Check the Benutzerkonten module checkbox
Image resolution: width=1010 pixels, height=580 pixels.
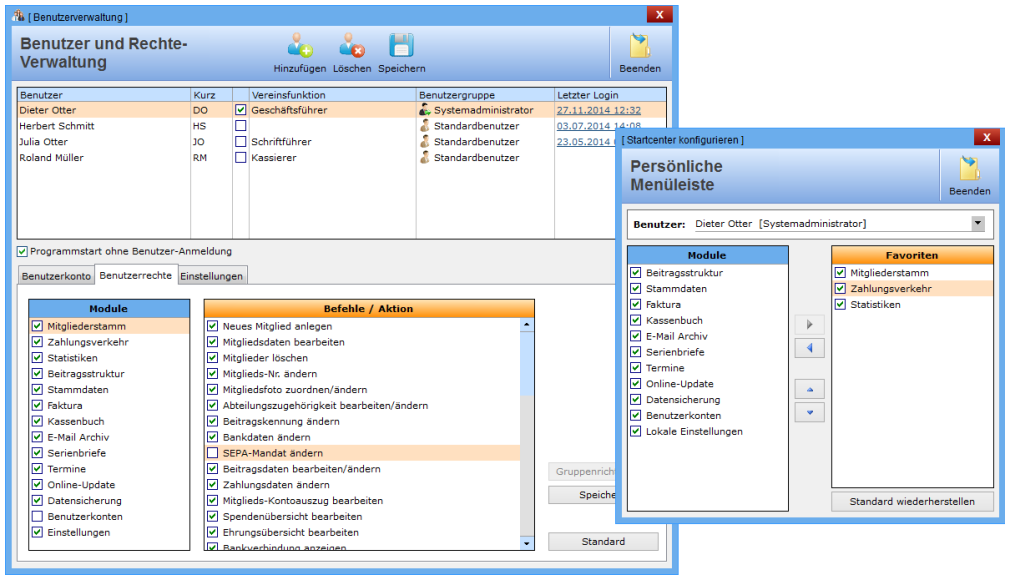click(x=37, y=517)
